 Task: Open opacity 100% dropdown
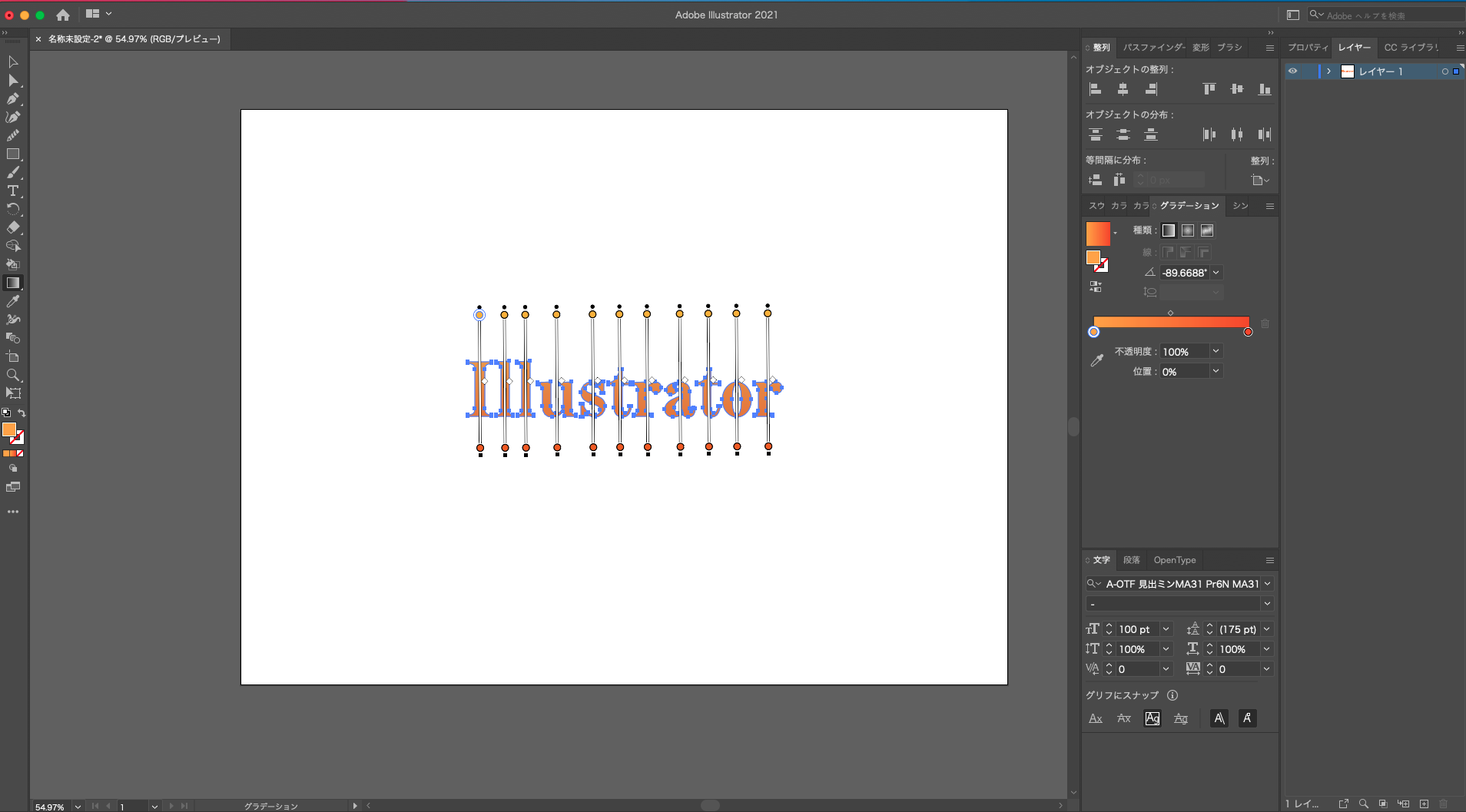pos(1216,351)
